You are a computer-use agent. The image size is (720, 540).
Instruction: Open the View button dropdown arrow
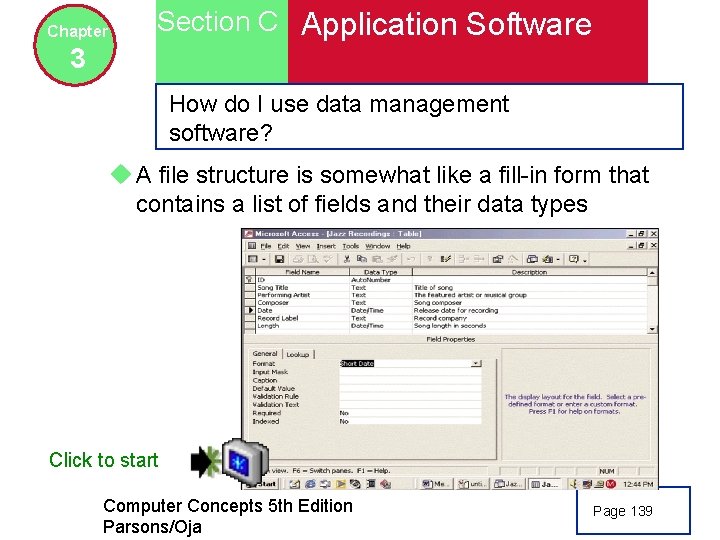264,259
